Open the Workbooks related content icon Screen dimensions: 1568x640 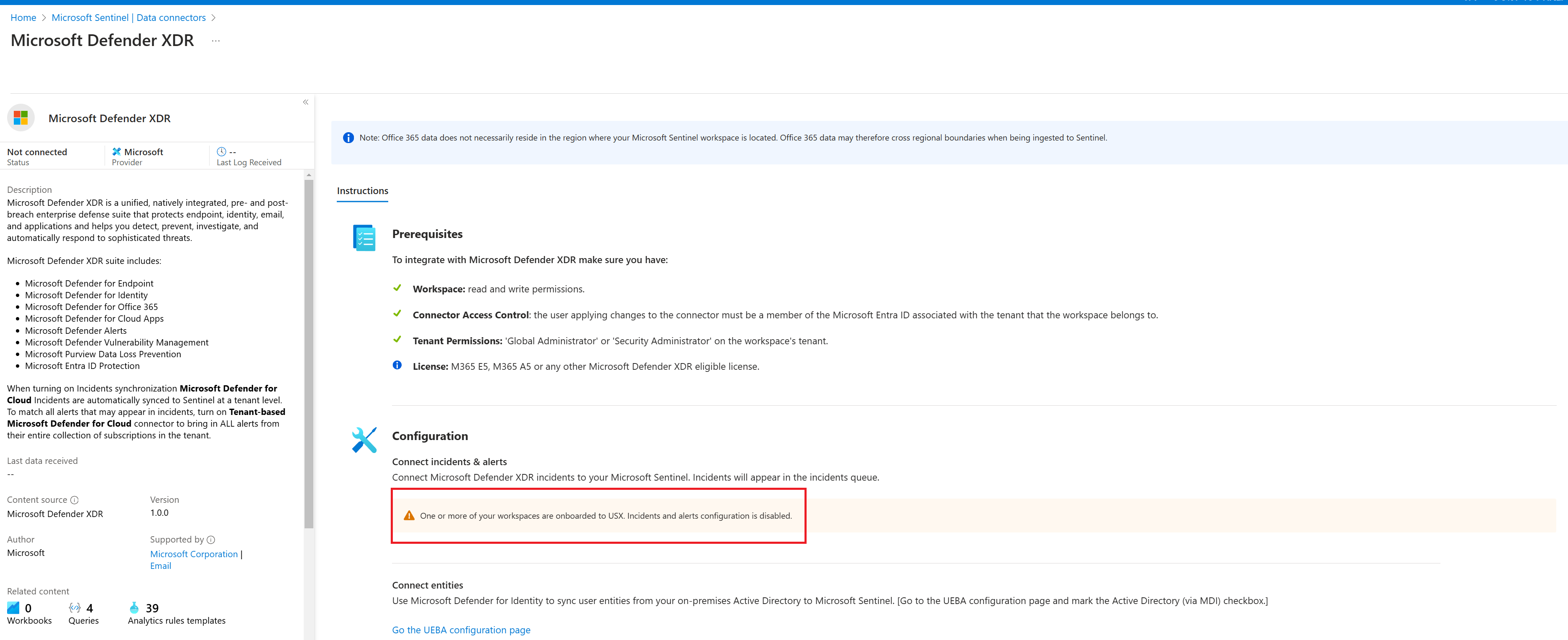(13, 608)
